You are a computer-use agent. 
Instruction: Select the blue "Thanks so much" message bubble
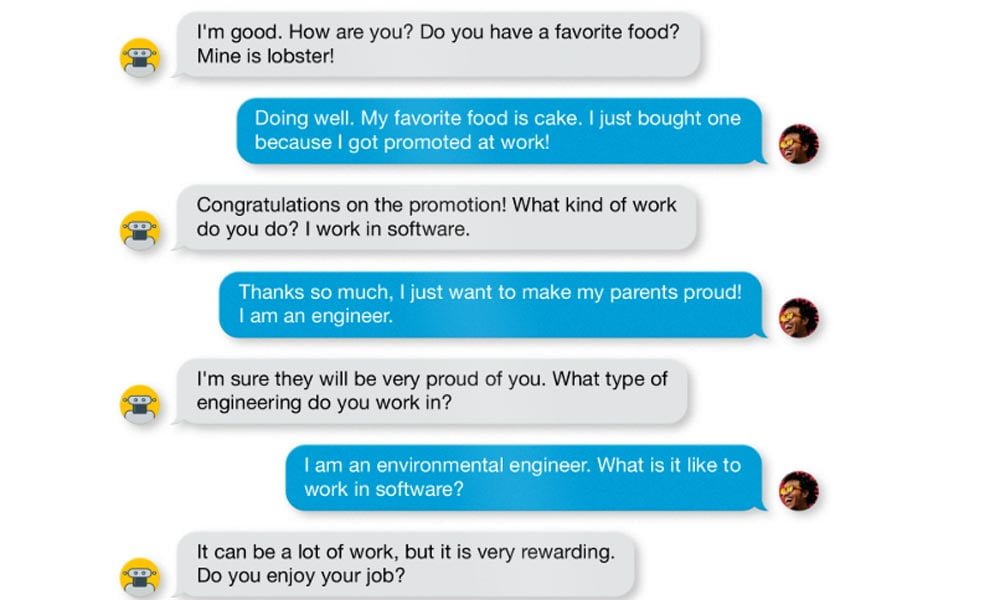490,304
